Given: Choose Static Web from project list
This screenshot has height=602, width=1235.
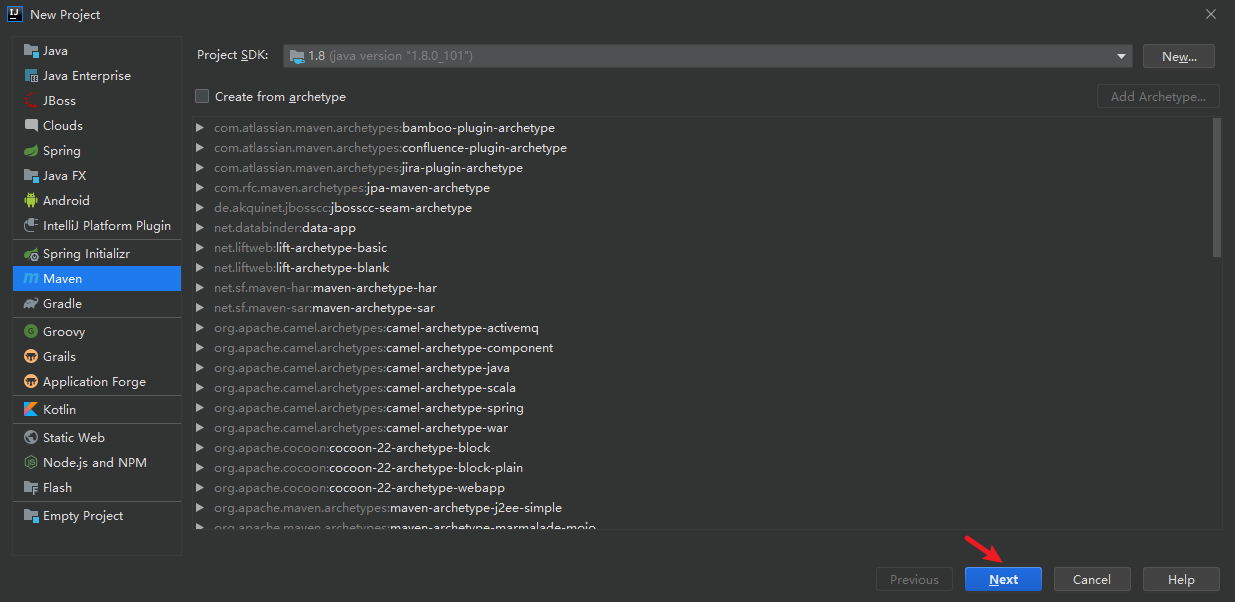Looking at the screenshot, I should [x=73, y=438].
